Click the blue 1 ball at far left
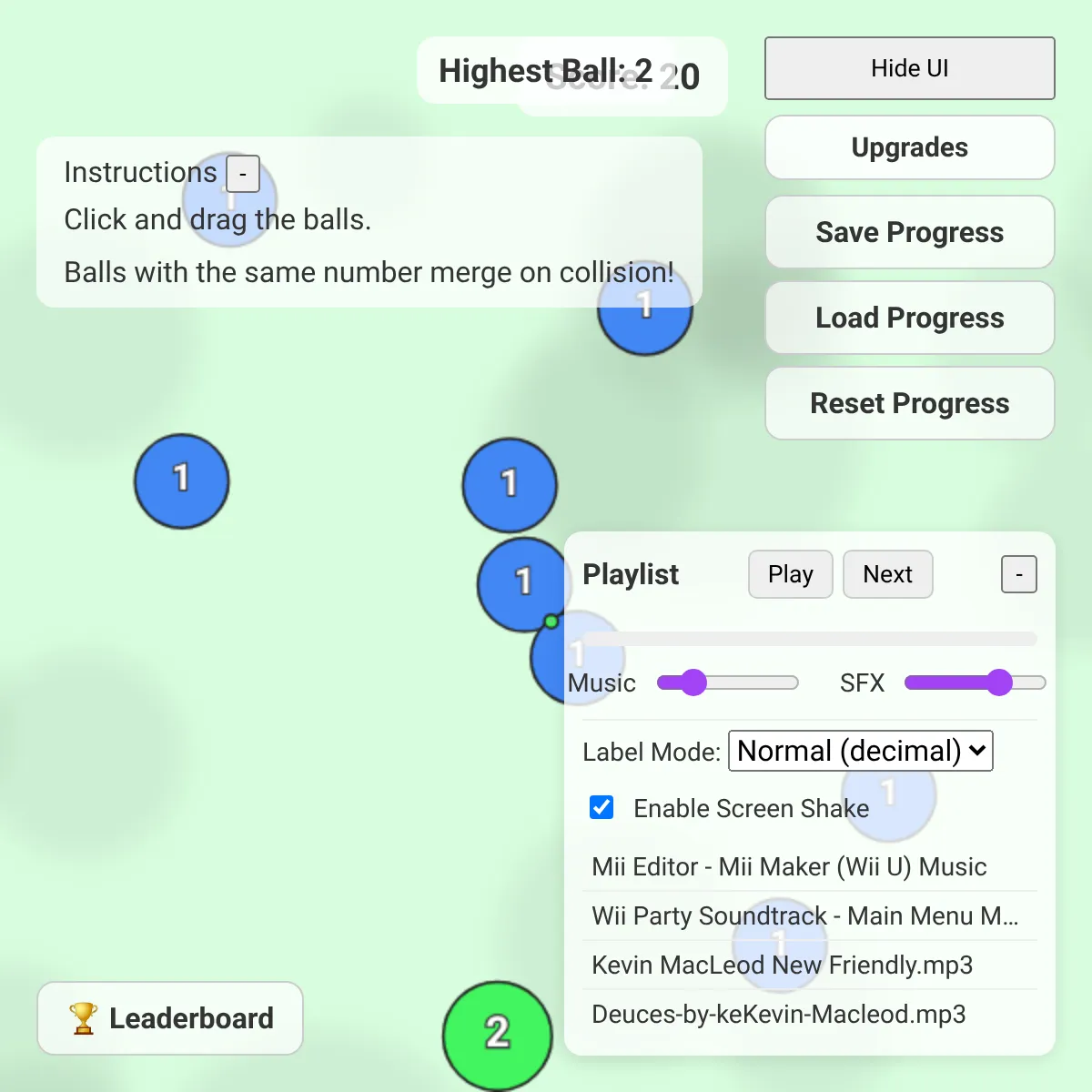1092x1092 pixels. point(182,481)
